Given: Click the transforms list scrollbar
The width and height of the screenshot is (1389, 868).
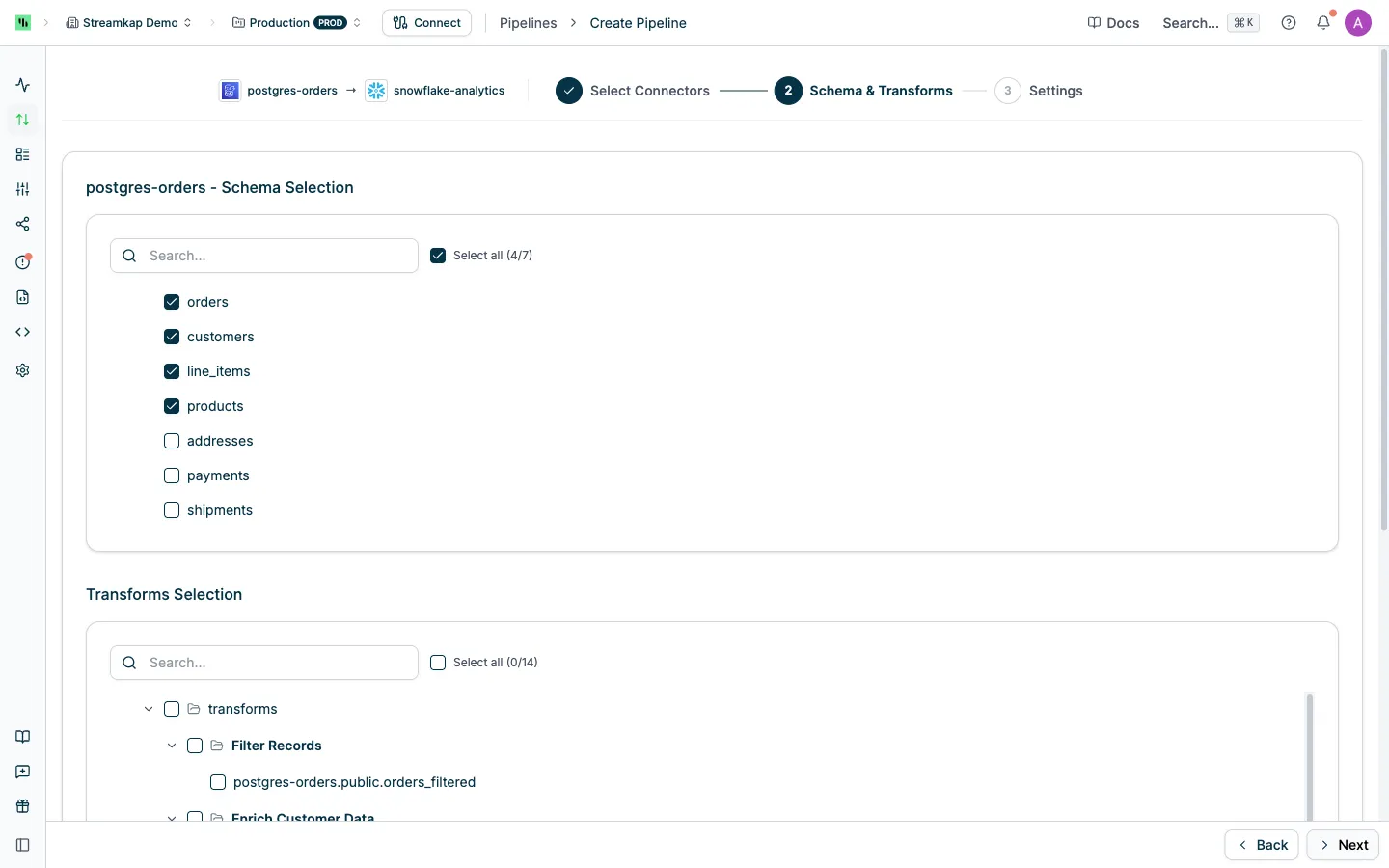Looking at the screenshot, I should (1310, 757).
